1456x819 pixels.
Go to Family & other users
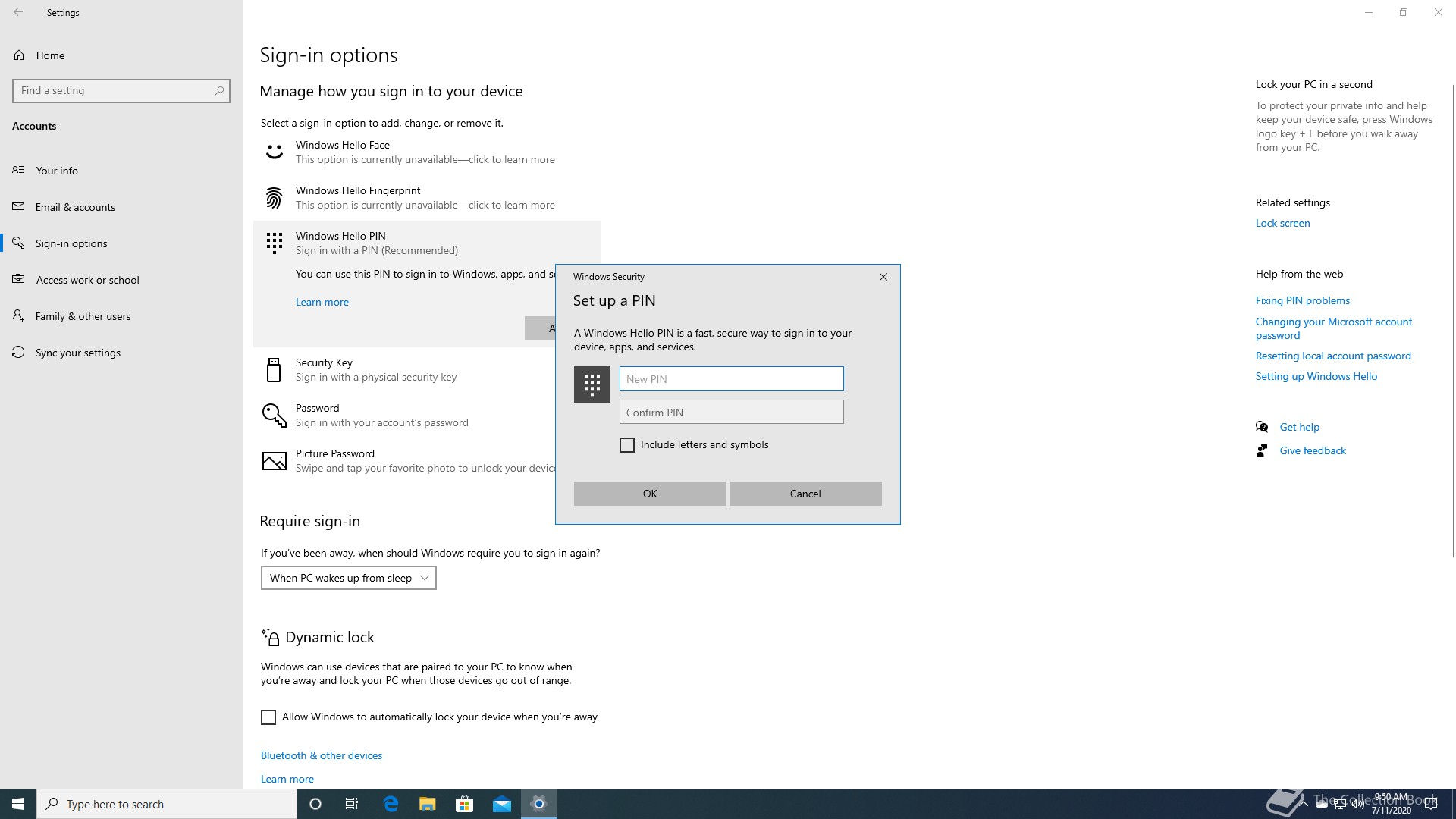tap(83, 316)
